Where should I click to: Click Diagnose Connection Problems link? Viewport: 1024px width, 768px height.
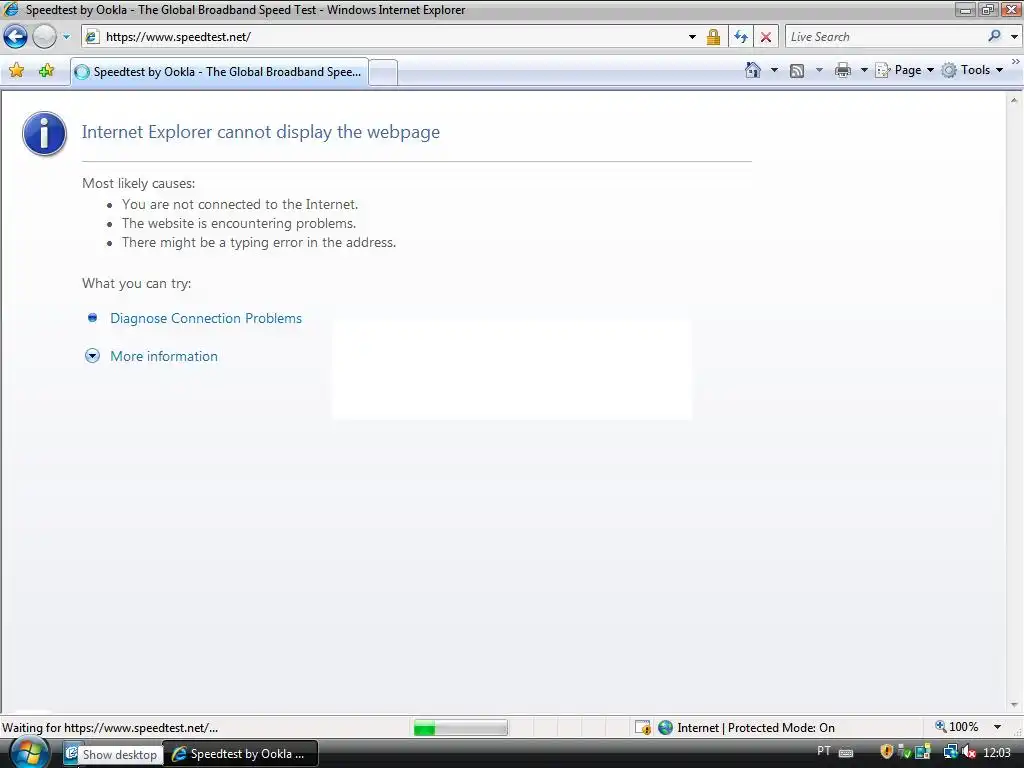(x=206, y=318)
